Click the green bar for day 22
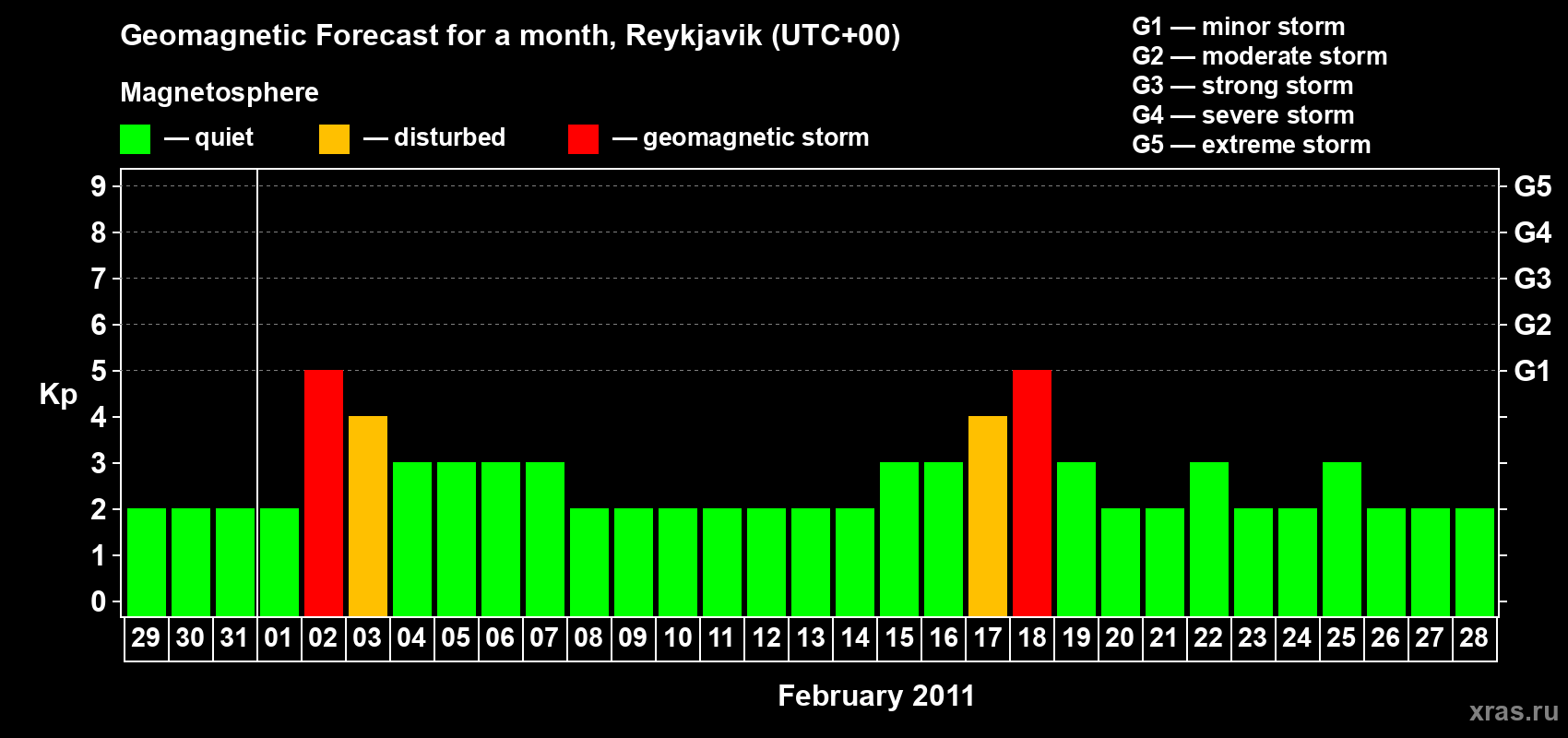This screenshot has width=1568, height=738. tap(1209, 539)
